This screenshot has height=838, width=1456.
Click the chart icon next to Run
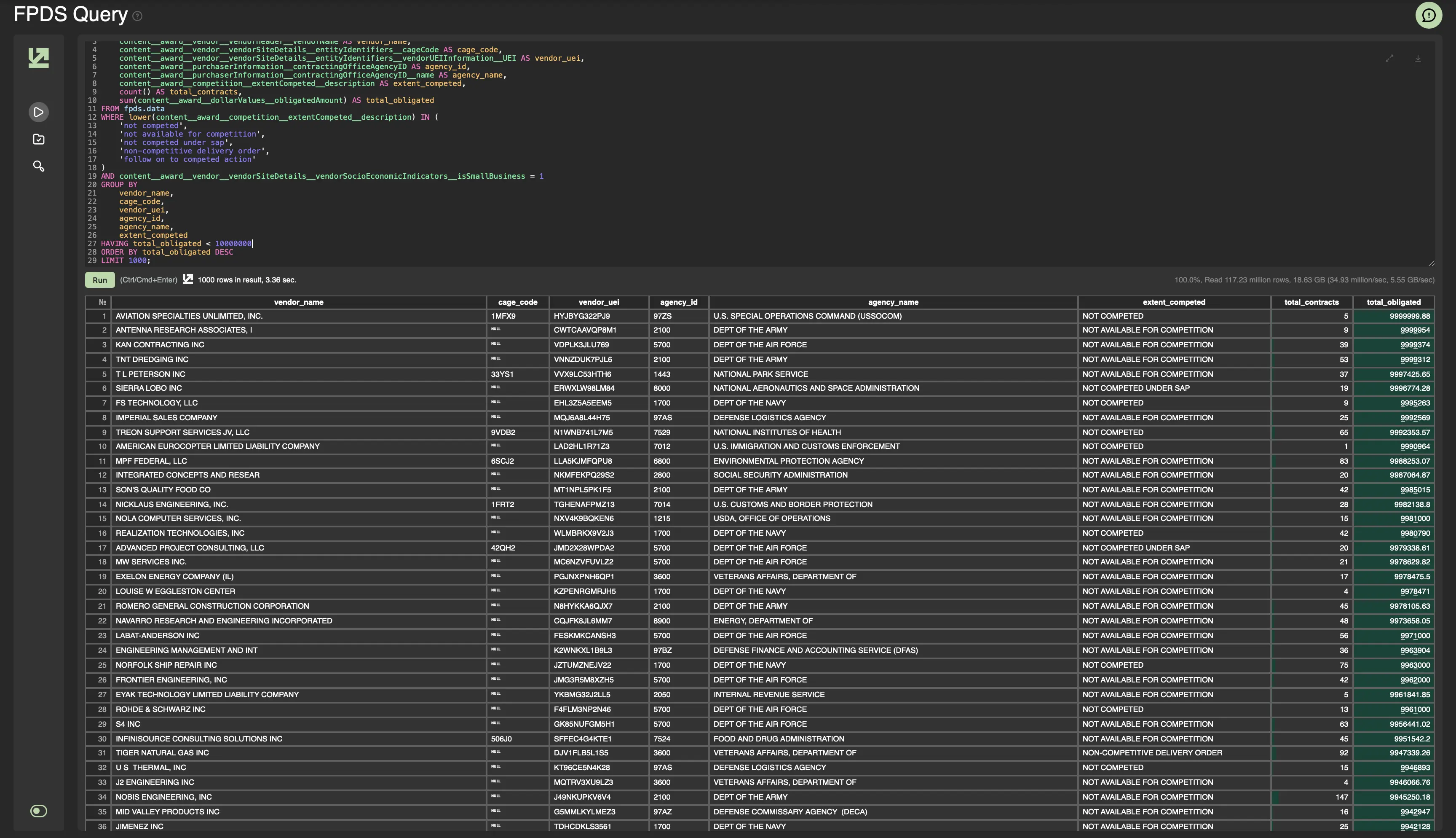188,279
